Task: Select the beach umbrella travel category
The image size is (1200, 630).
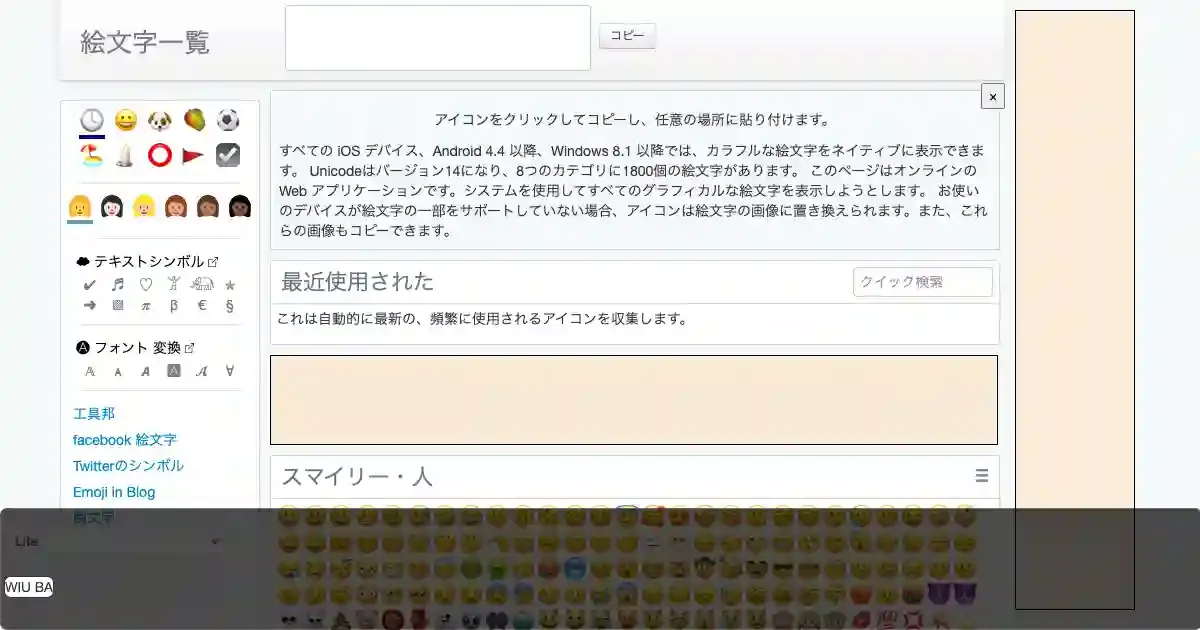Action: (92, 155)
